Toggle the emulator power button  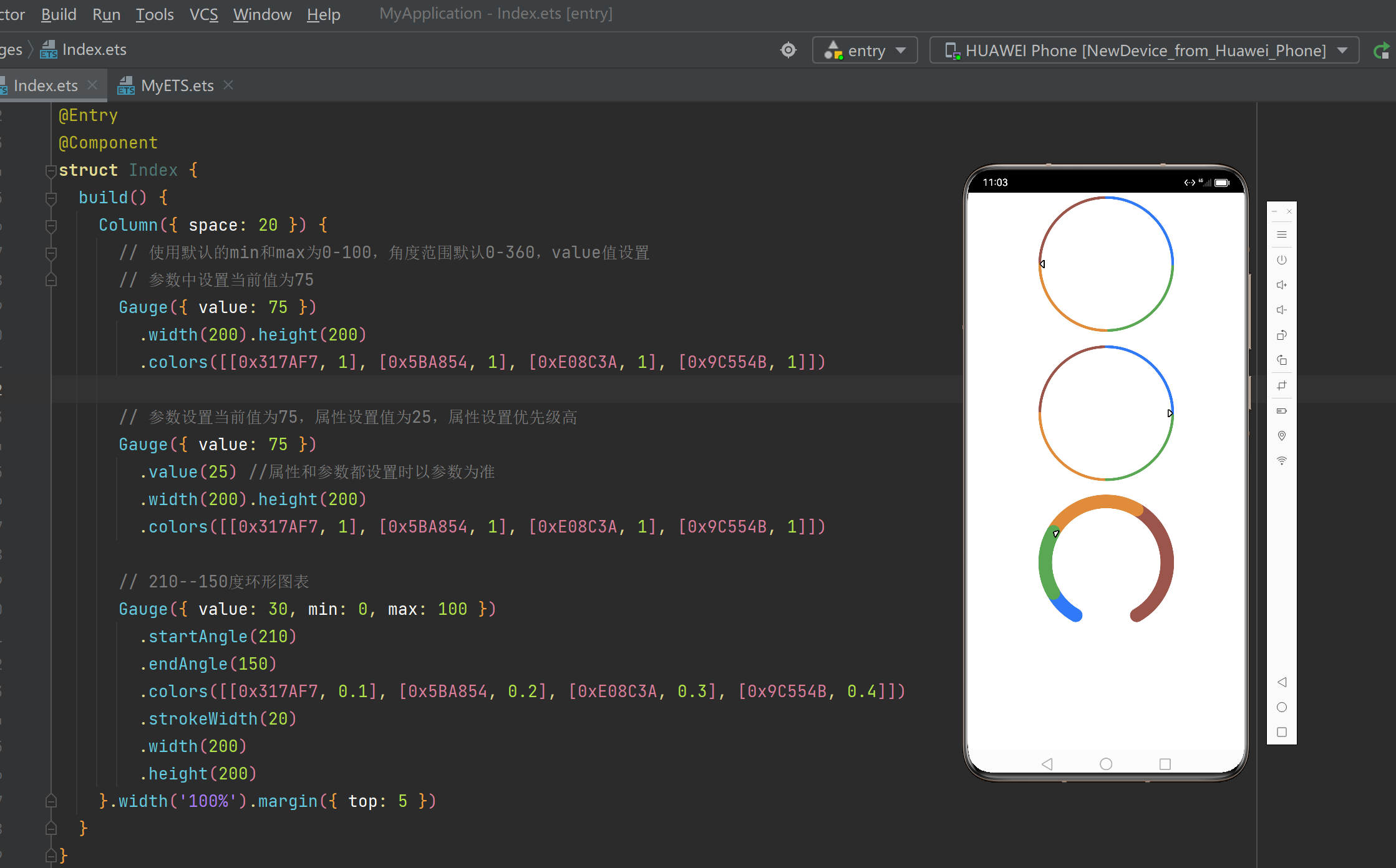[x=1282, y=260]
